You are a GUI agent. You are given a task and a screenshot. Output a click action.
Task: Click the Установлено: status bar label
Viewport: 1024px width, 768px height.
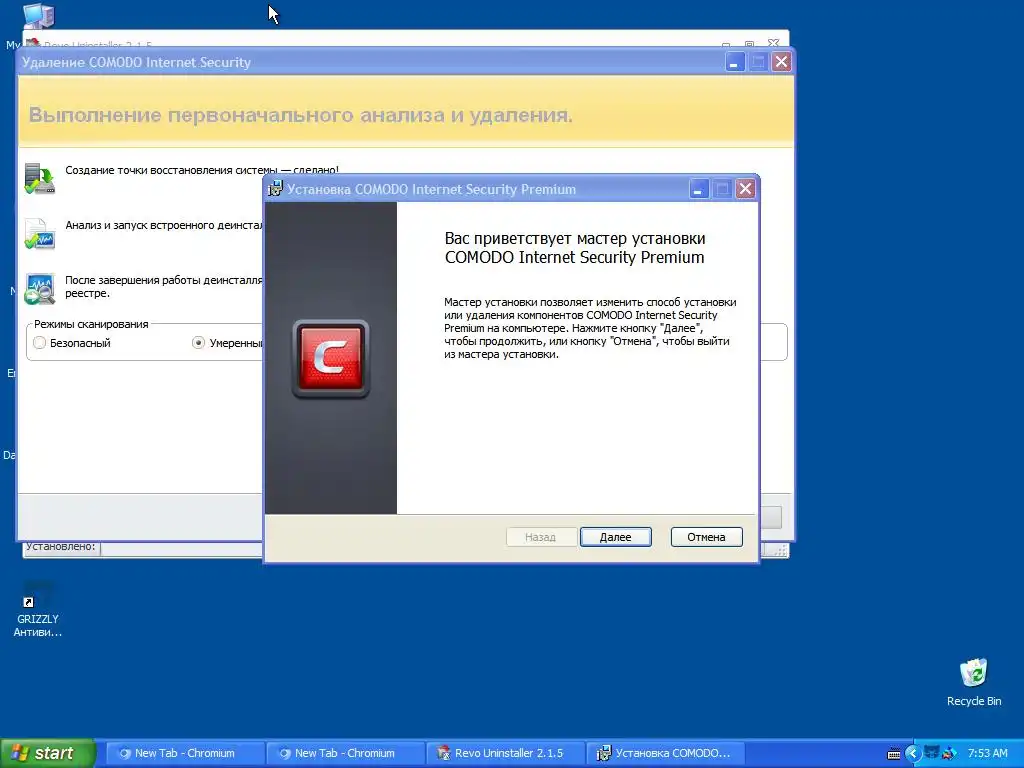61,547
